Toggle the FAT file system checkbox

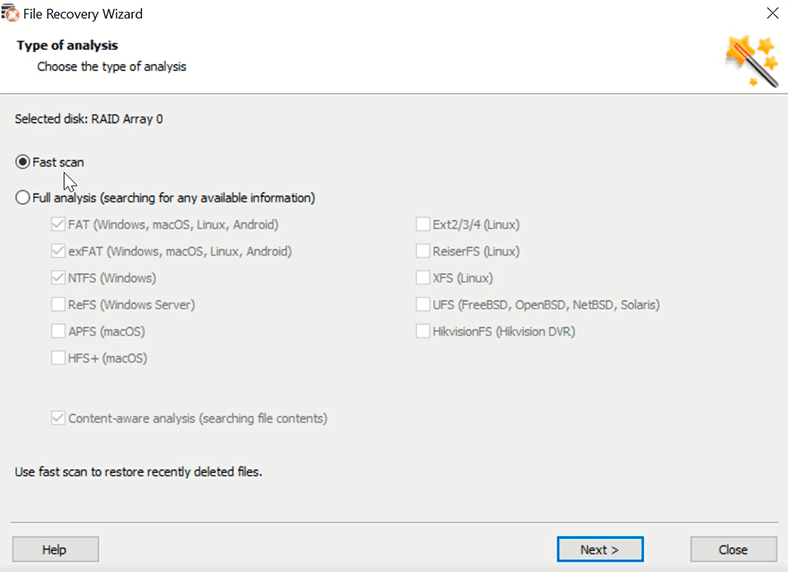coord(58,224)
